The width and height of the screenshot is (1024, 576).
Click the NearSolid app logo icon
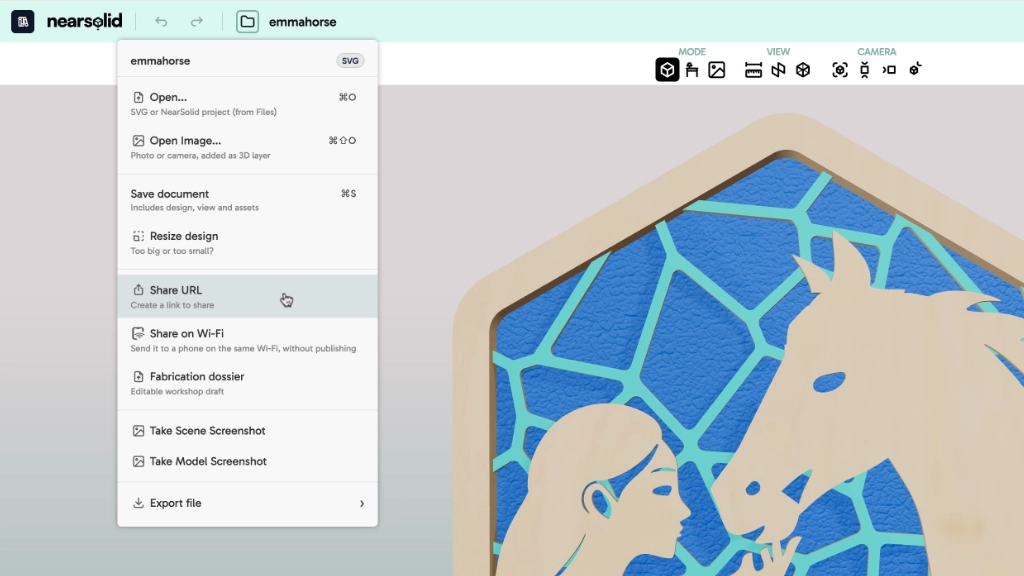(x=23, y=22)
